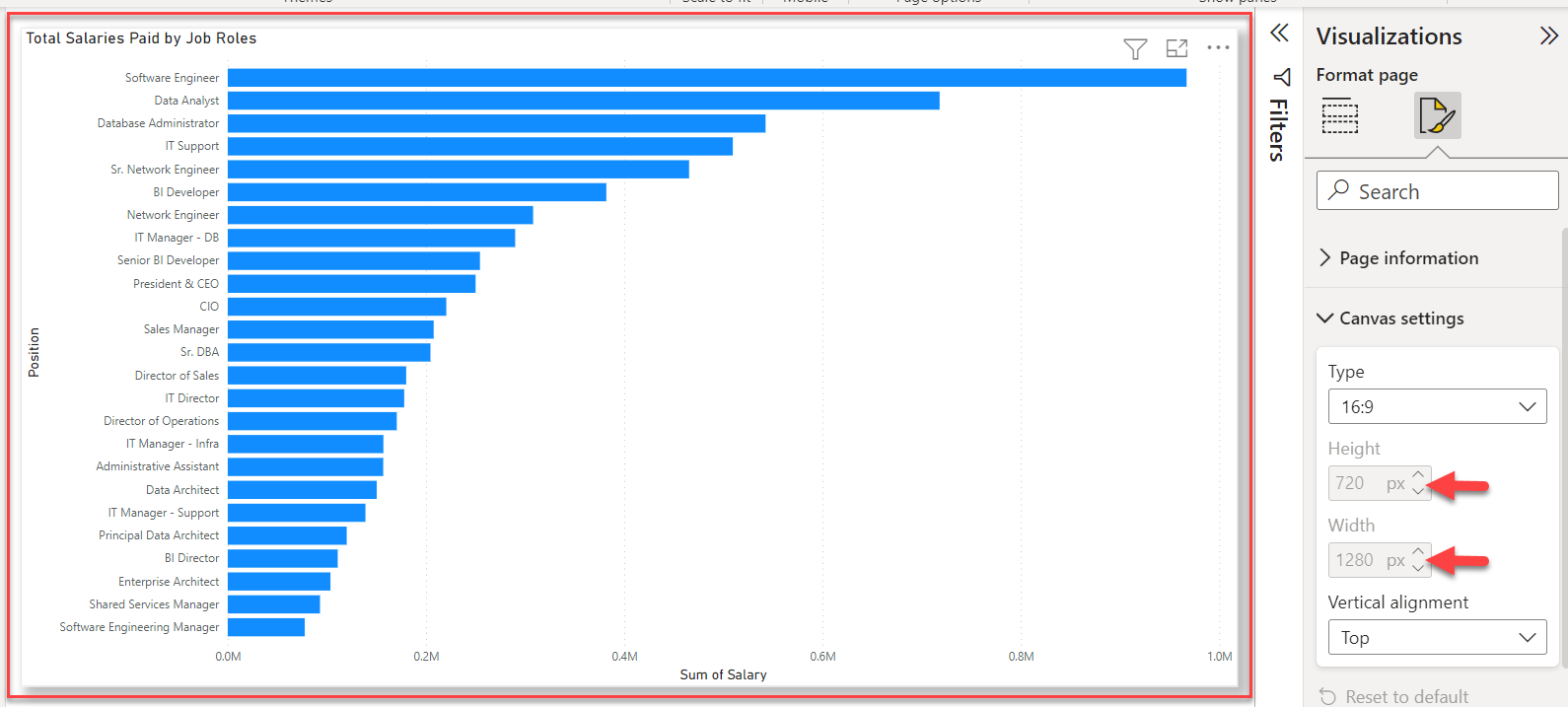Viewport: 1568px width, 707px height.
Task: Expand the Filters pane double chevron
Action: click(1279, 34)
